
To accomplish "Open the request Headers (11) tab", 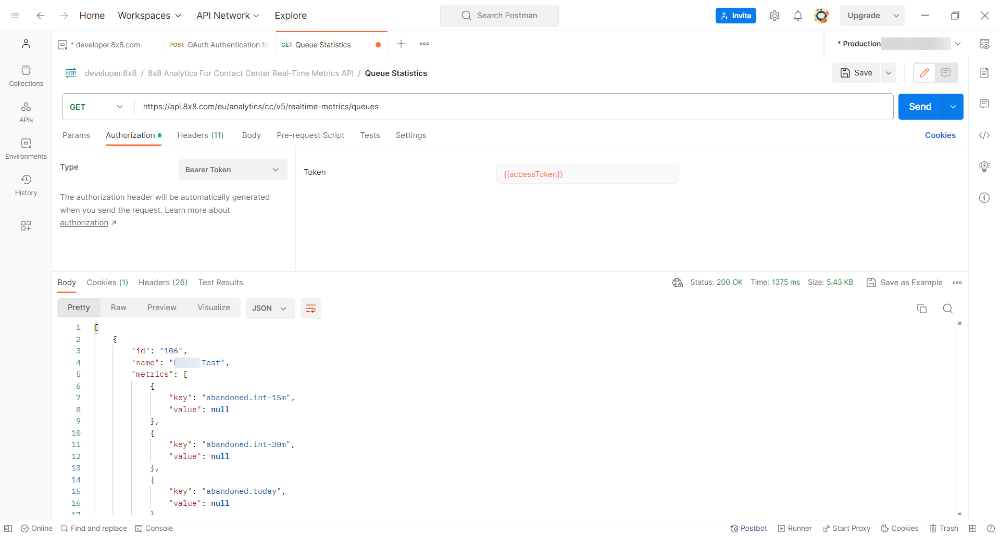I will point(200,135).
